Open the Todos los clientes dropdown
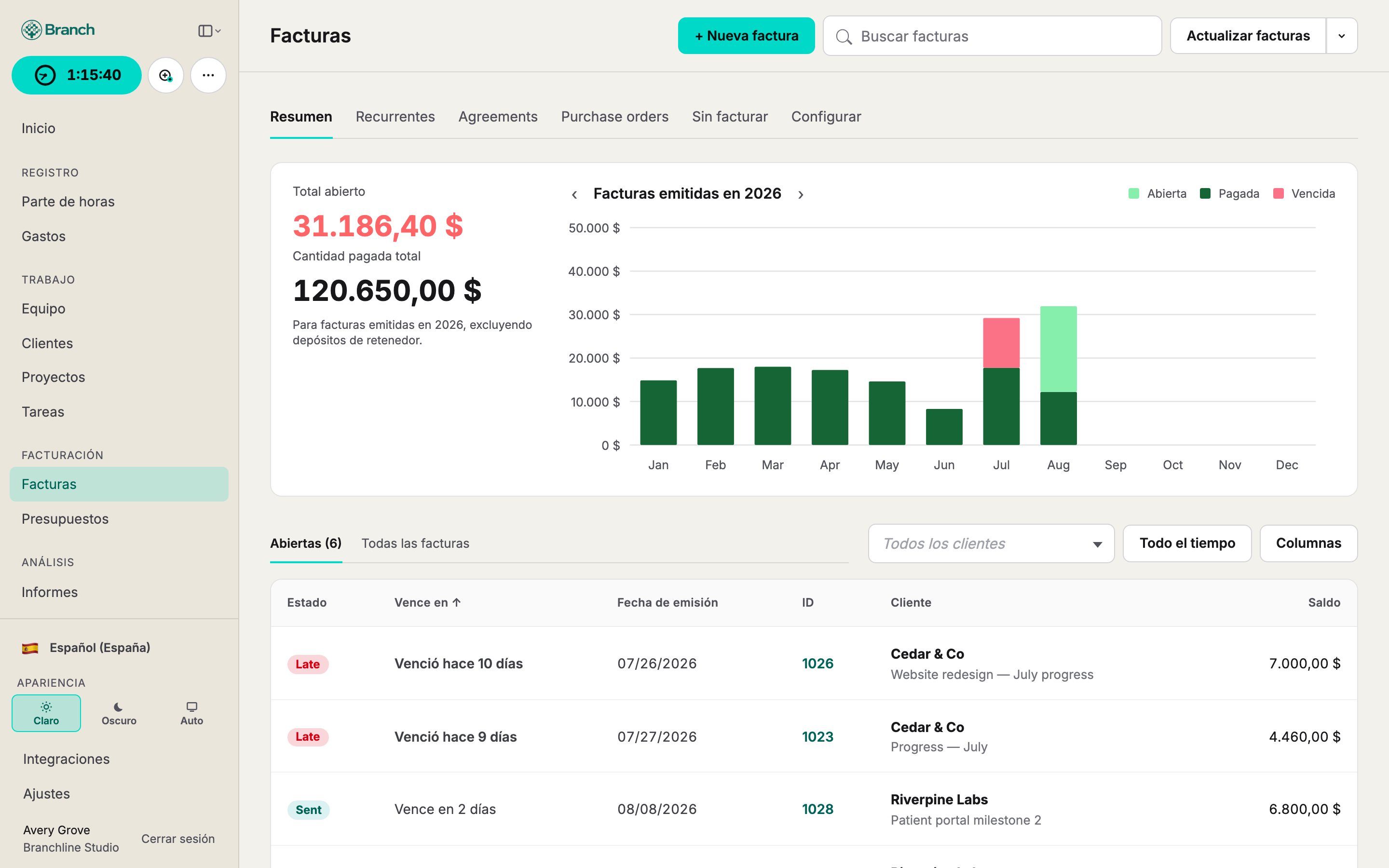This screenshot has width=1389, height=868. (x=991, y=543)
